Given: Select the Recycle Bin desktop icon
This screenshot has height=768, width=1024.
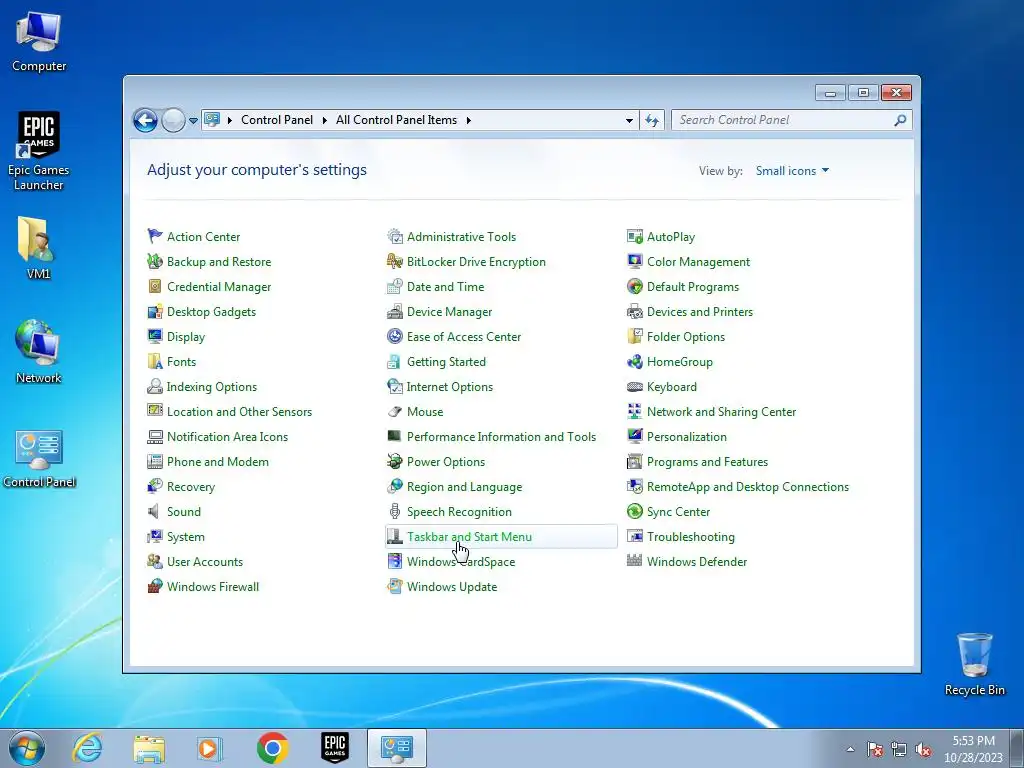Looking at the screenshot, I should 974,664.
